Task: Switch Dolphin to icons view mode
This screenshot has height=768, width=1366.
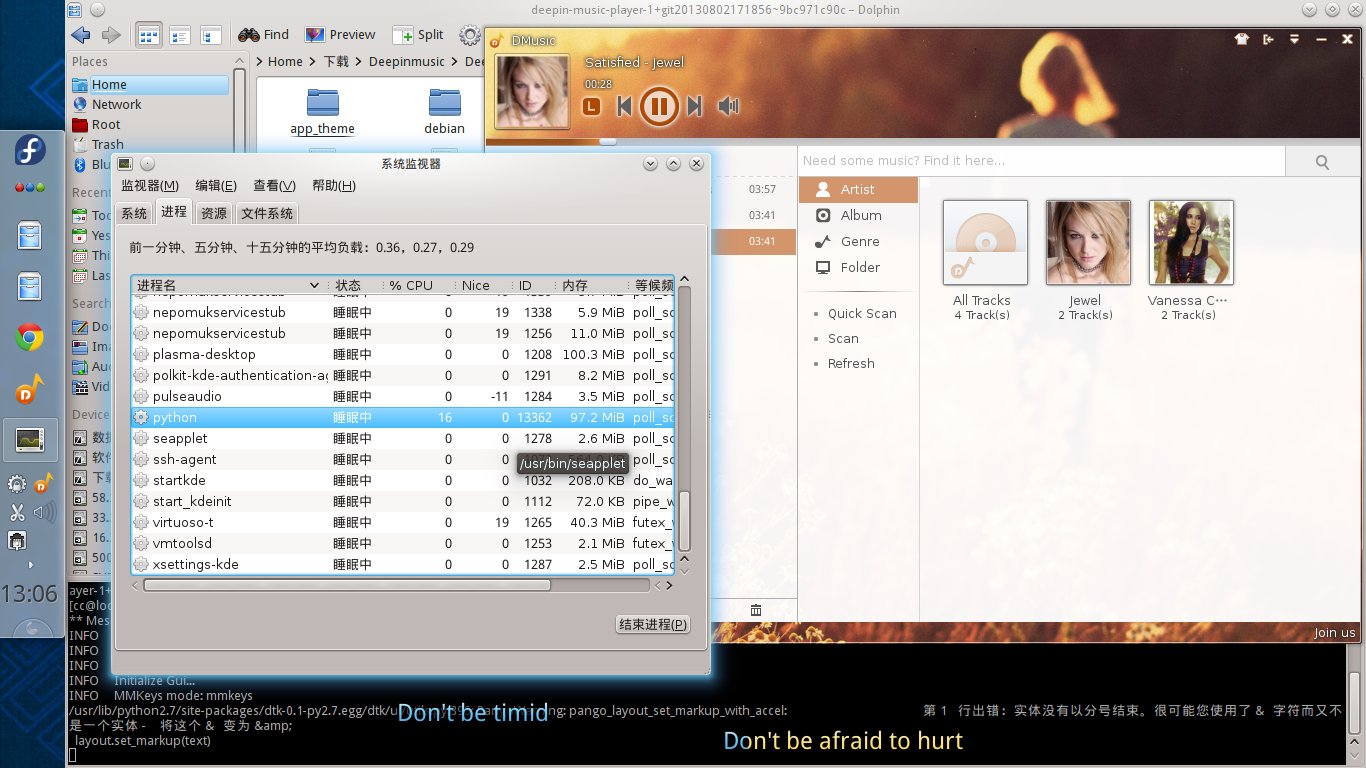Action: point(149,35)
